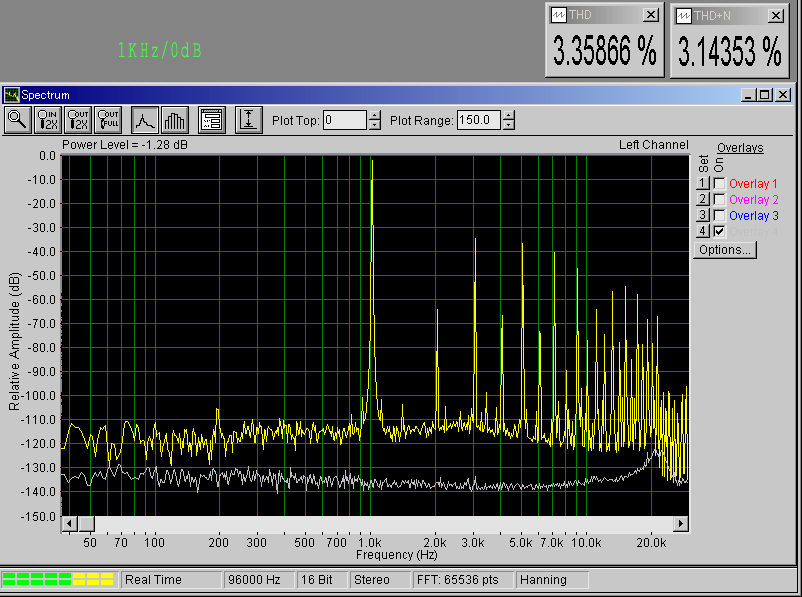The height and width of the screenshot is (597, 802).
Task: Switch to line plot display mode
Action: point(145,120)
